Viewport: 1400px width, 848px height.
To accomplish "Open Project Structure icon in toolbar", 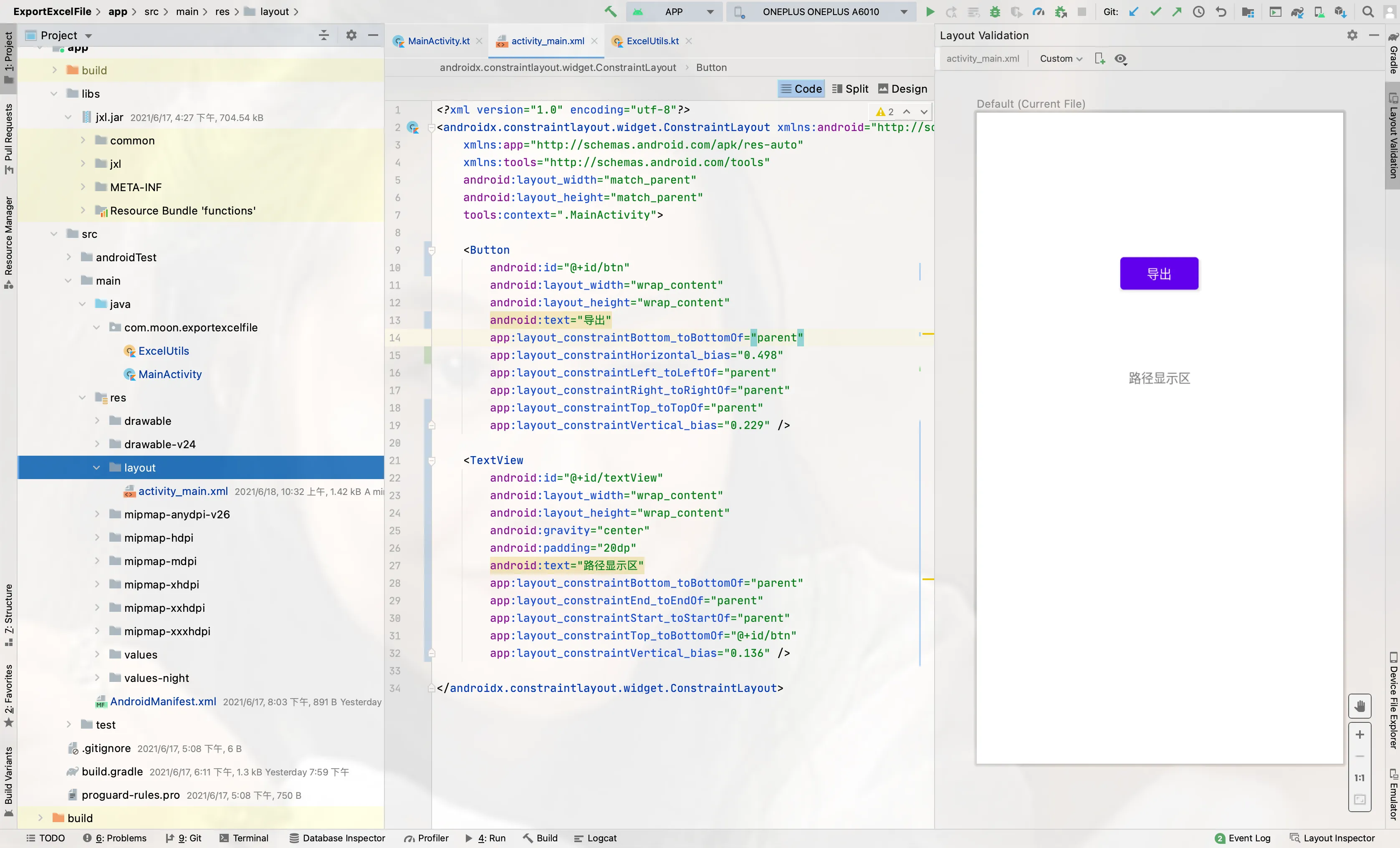I will (x=1248, y=11).
